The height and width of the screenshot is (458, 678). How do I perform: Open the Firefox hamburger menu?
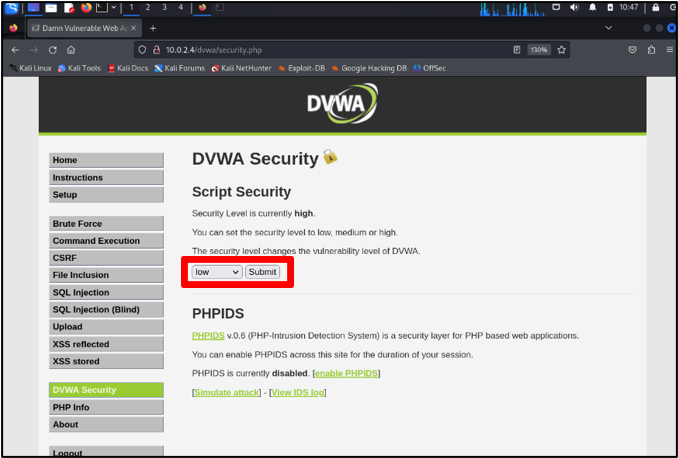click(669, 50)
